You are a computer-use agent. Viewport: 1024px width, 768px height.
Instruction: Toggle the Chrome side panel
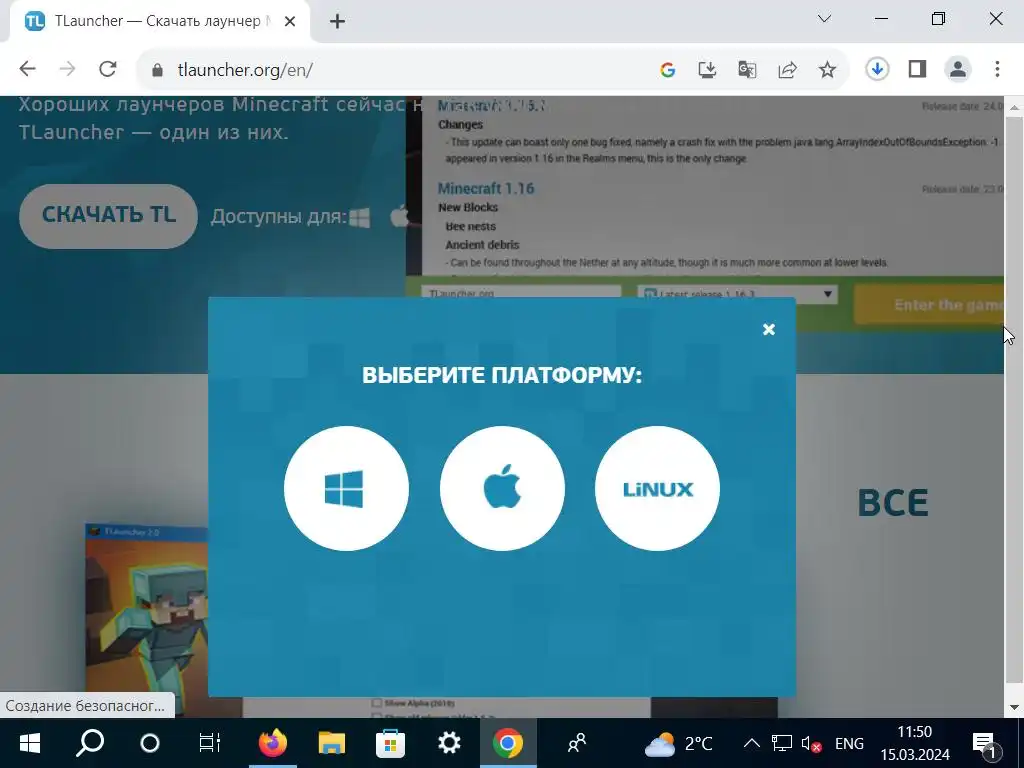918,69
